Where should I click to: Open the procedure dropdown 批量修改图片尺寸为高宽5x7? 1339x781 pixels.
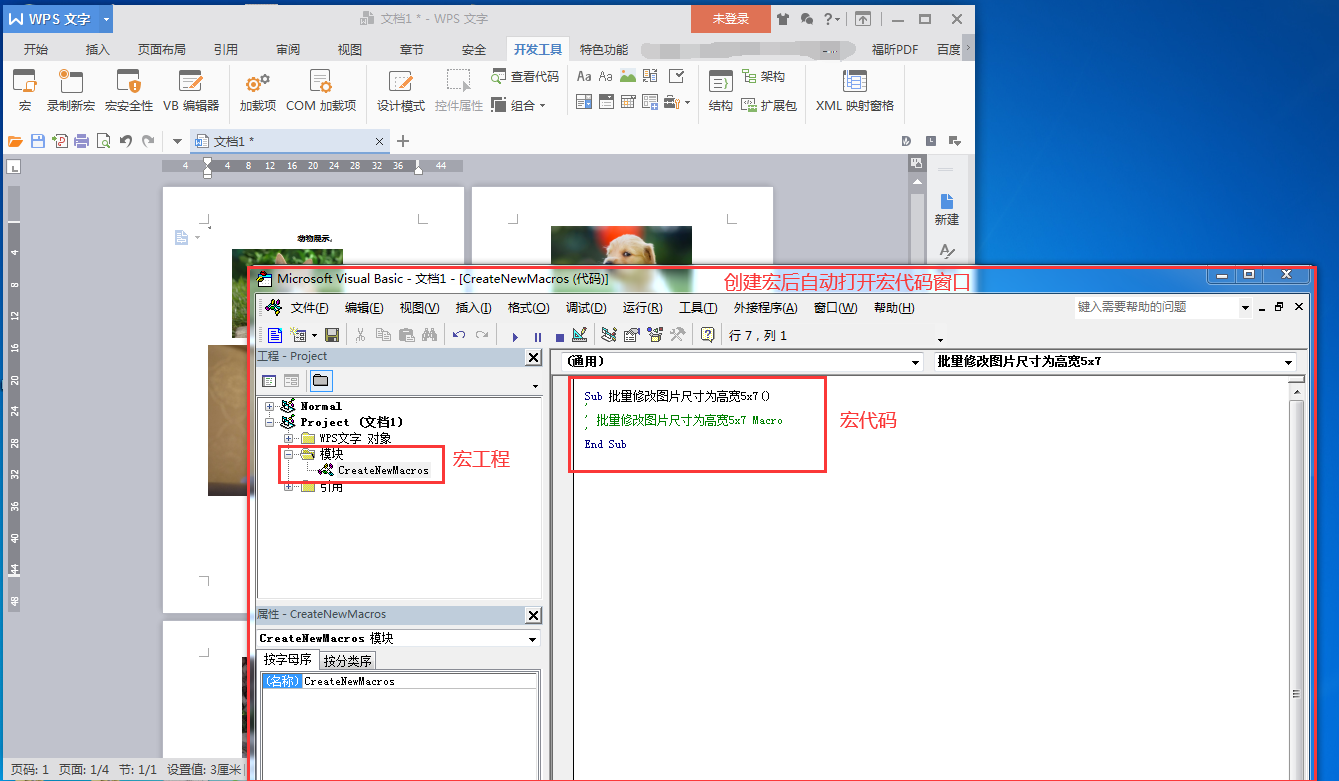[x=1288, y=363]
